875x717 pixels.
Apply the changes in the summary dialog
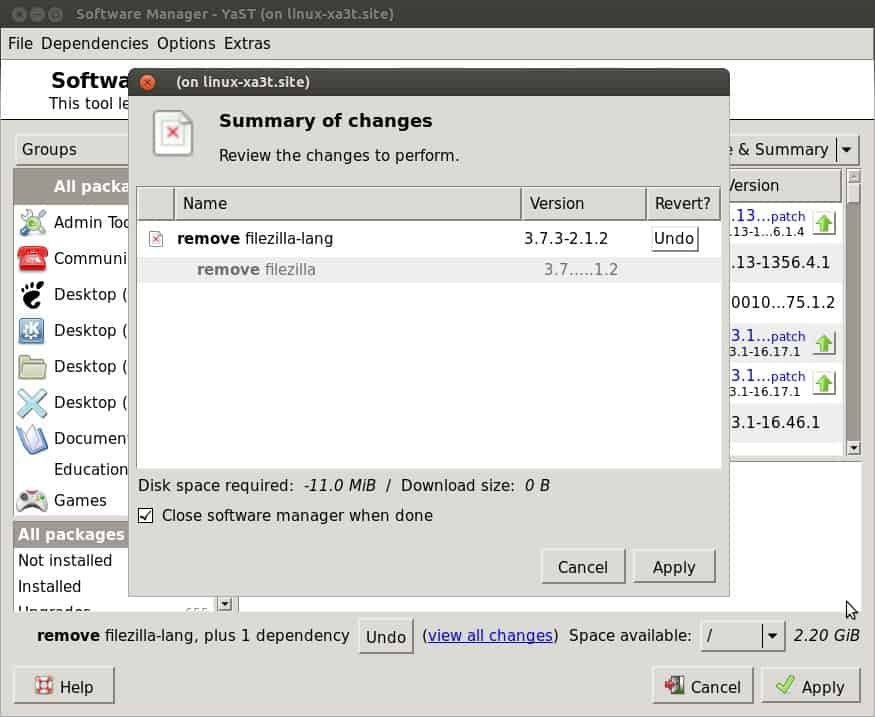pyautogui.click(x=674, y=567)
